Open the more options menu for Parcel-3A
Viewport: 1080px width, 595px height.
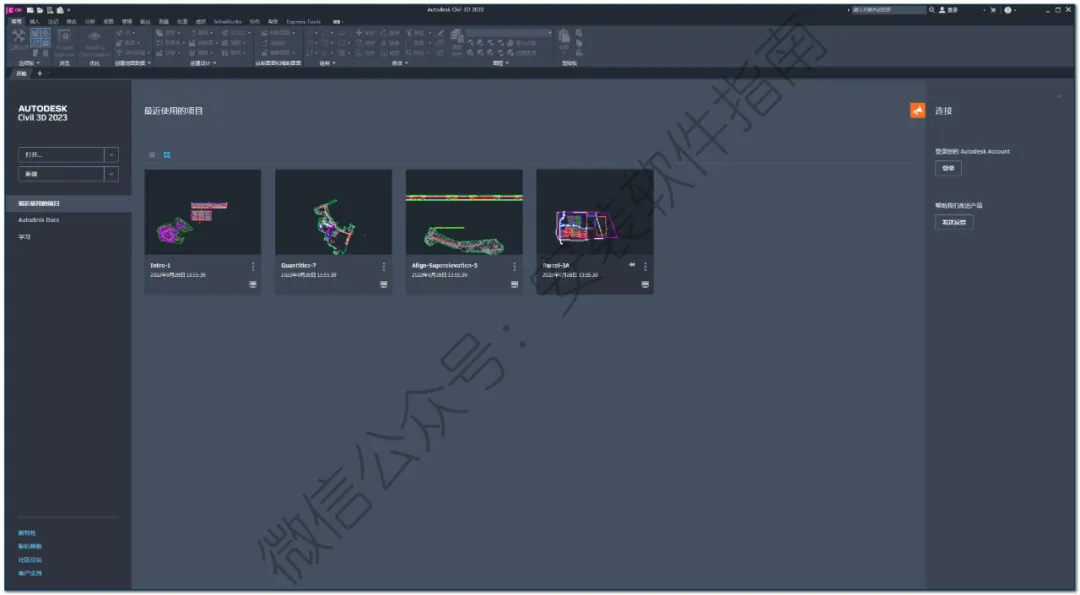645,267
